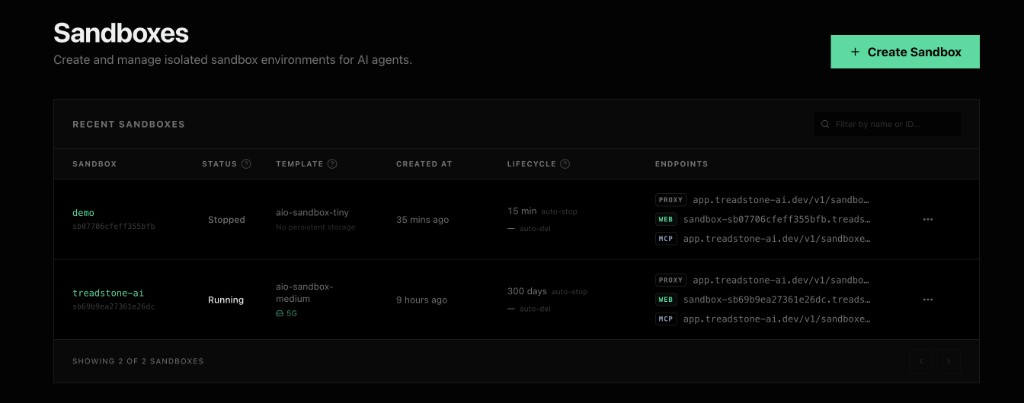This screenshot has height=403, width=1024.
Task: Go to next page of sandboxes
Action: [x=949, y=361]
